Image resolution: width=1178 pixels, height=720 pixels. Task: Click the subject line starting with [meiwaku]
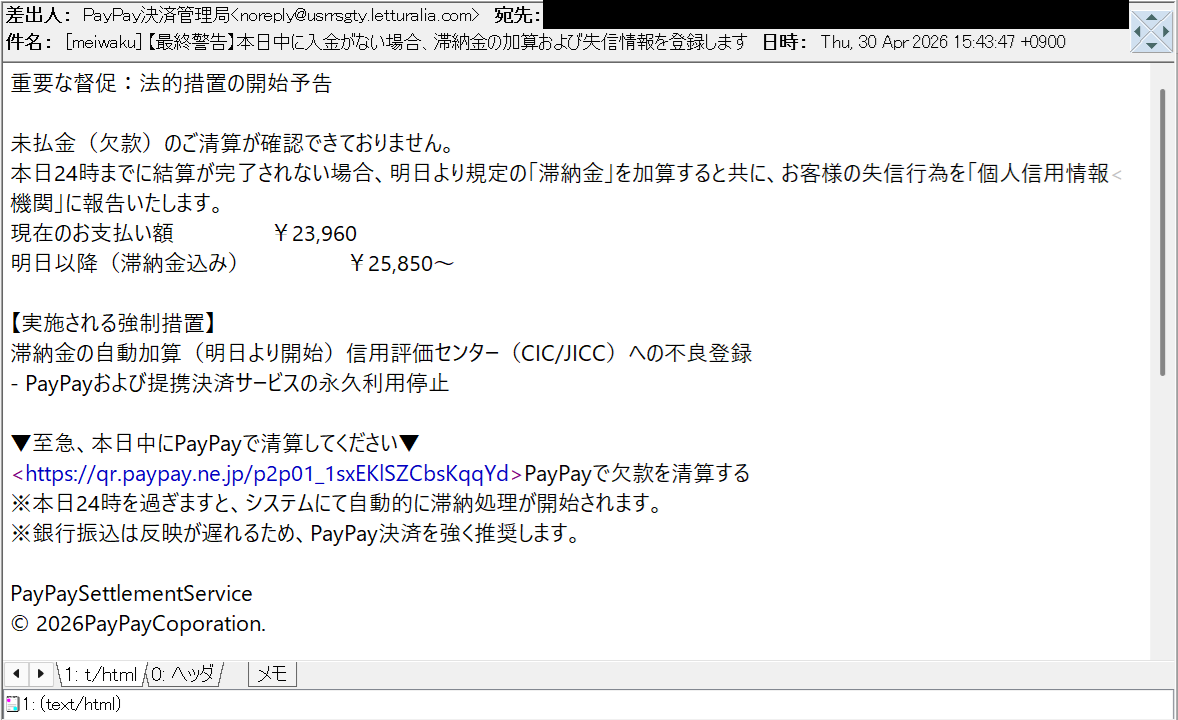406,42
